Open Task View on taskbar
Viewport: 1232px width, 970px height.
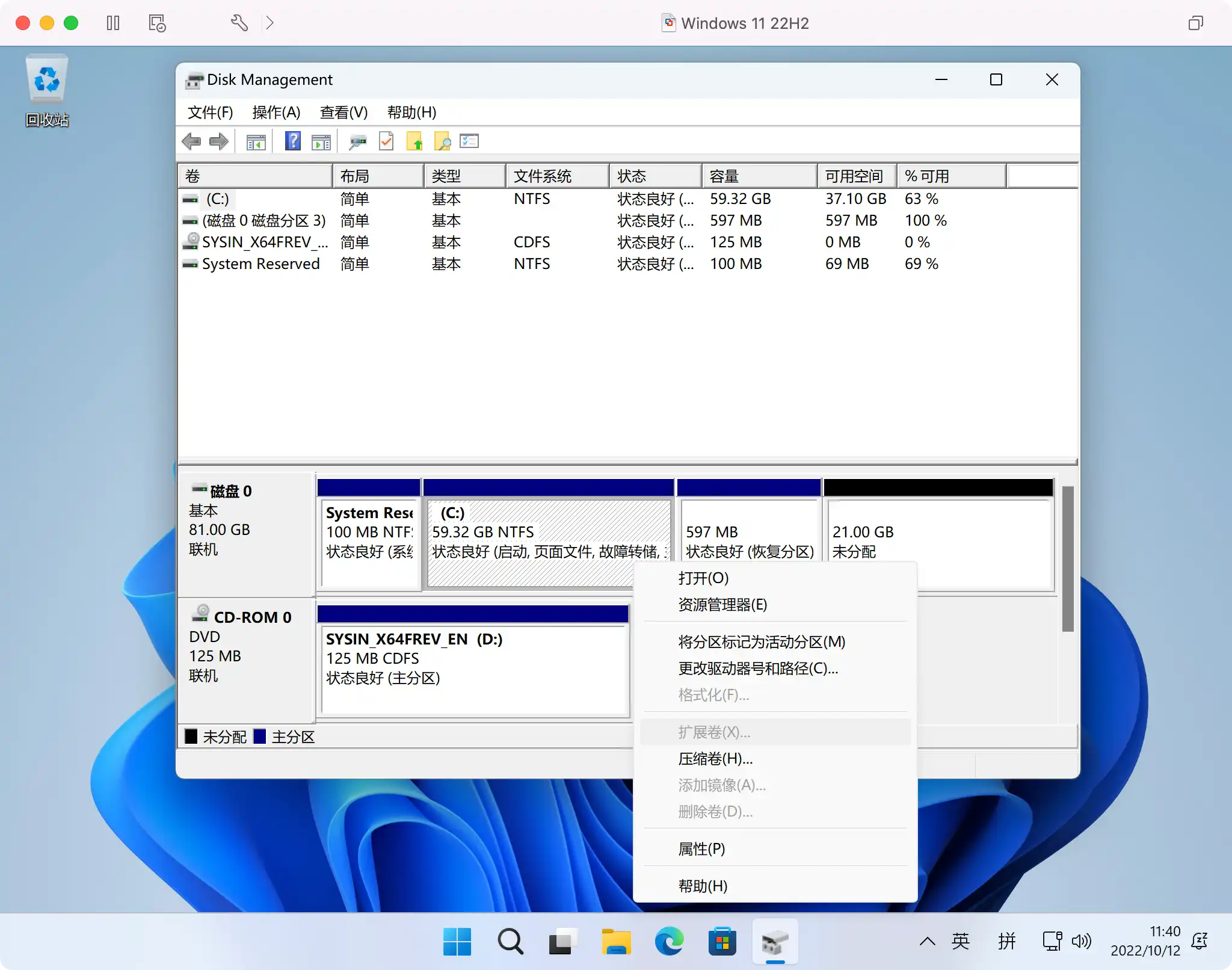[x=563, y=942]
